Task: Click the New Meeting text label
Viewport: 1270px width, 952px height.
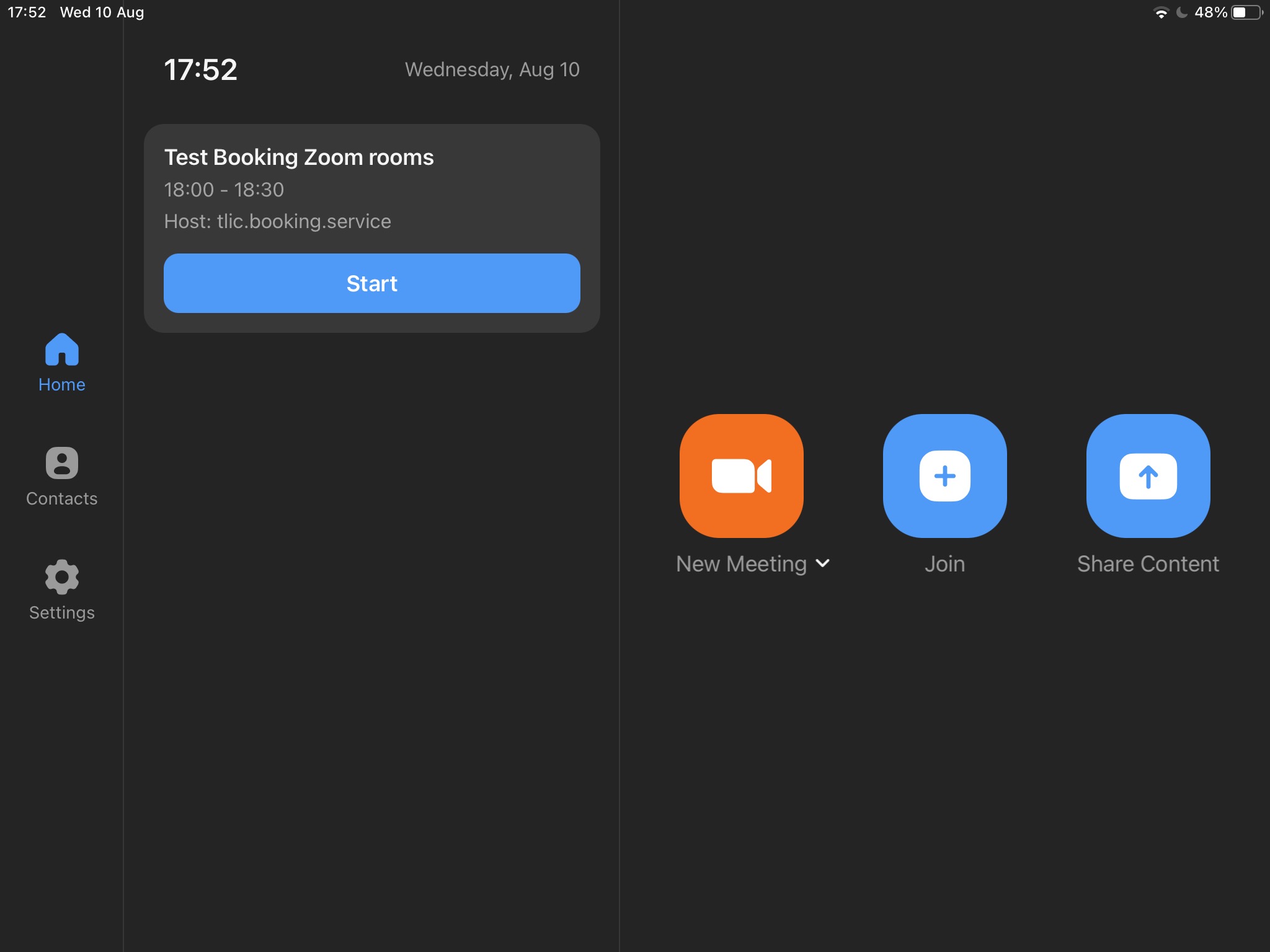Action: point(741,564)
